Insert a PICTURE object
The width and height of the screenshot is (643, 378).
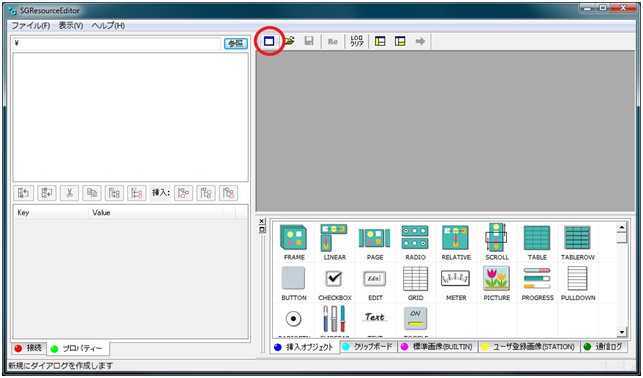click(x=497, y=283)
